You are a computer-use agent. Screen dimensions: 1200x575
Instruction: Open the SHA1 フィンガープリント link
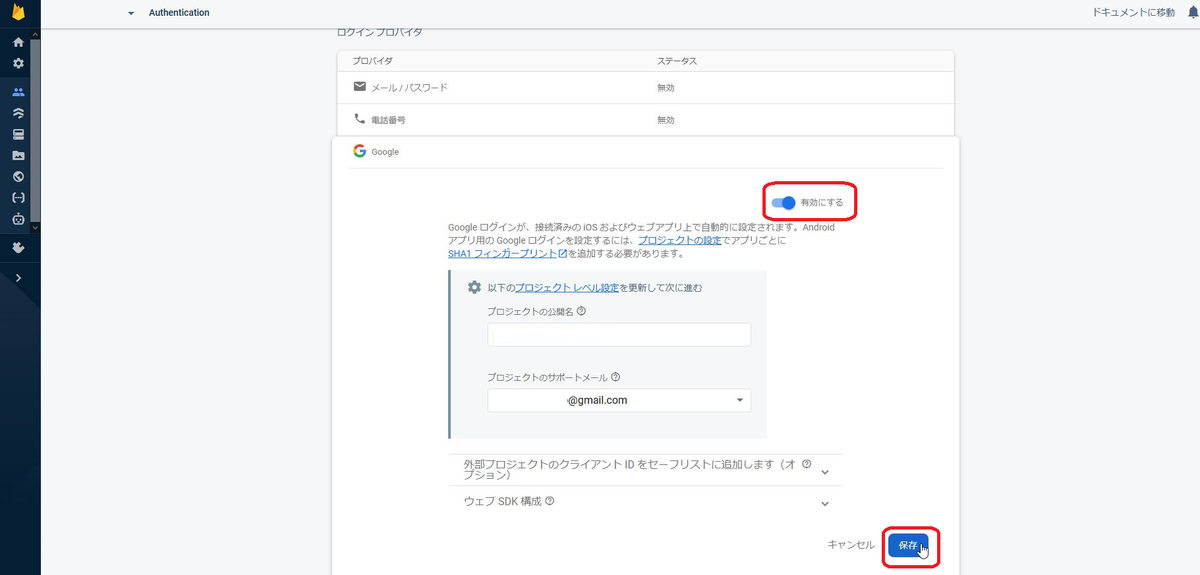(x=508, y=254)
